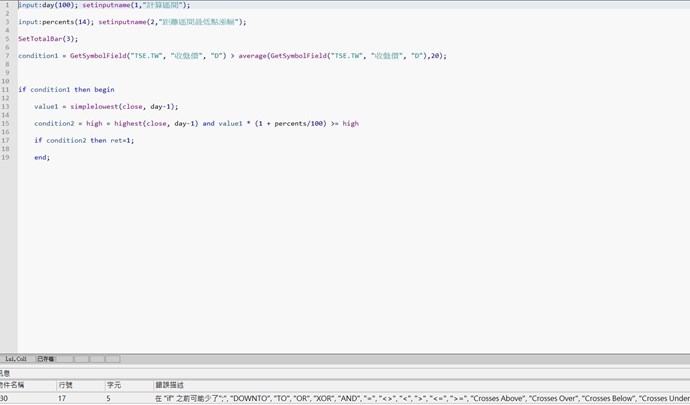Click line number 1 in the gutter
Screen dimensions: 690x405
(7, 5)
